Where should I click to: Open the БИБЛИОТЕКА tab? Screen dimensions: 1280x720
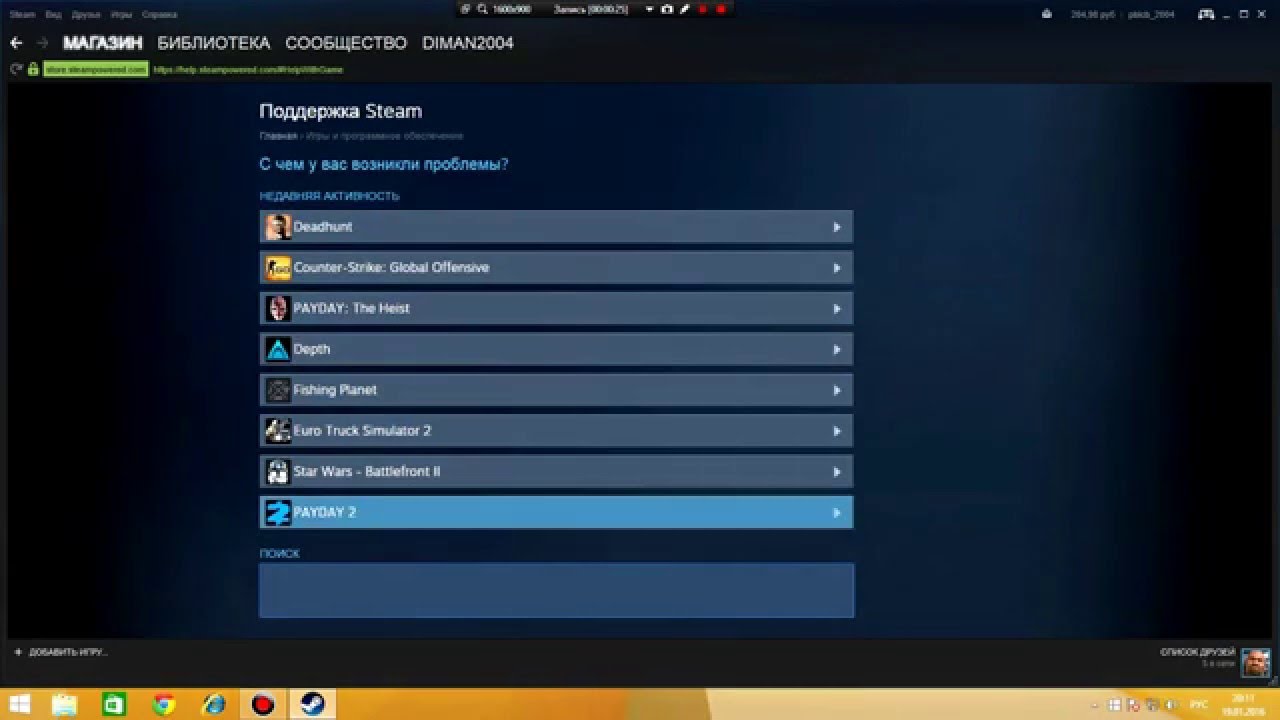(x=214, y=43)
